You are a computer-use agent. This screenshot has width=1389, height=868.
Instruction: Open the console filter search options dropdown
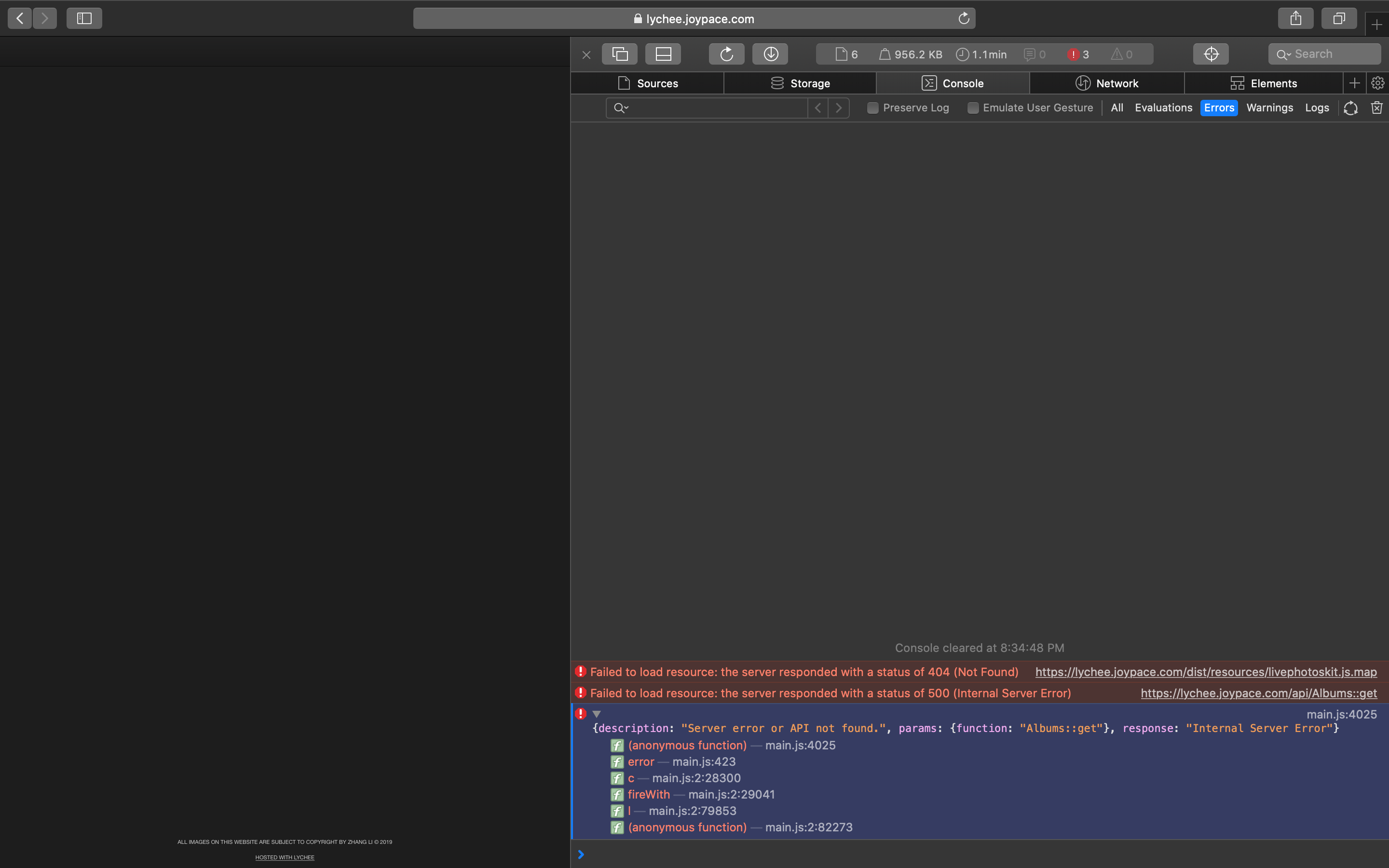click(621, 108)
